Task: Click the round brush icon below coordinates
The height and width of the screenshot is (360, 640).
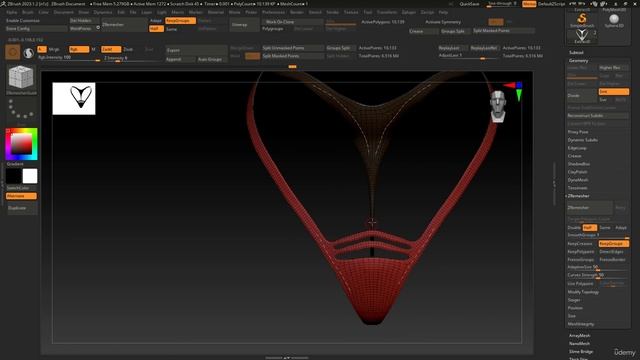Action: (13, 53)
